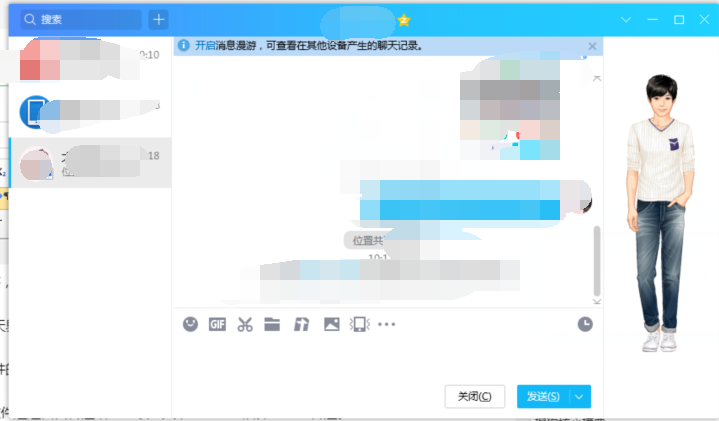Maximize the chat window
The image size is (719, 421).
pos(679,20)
